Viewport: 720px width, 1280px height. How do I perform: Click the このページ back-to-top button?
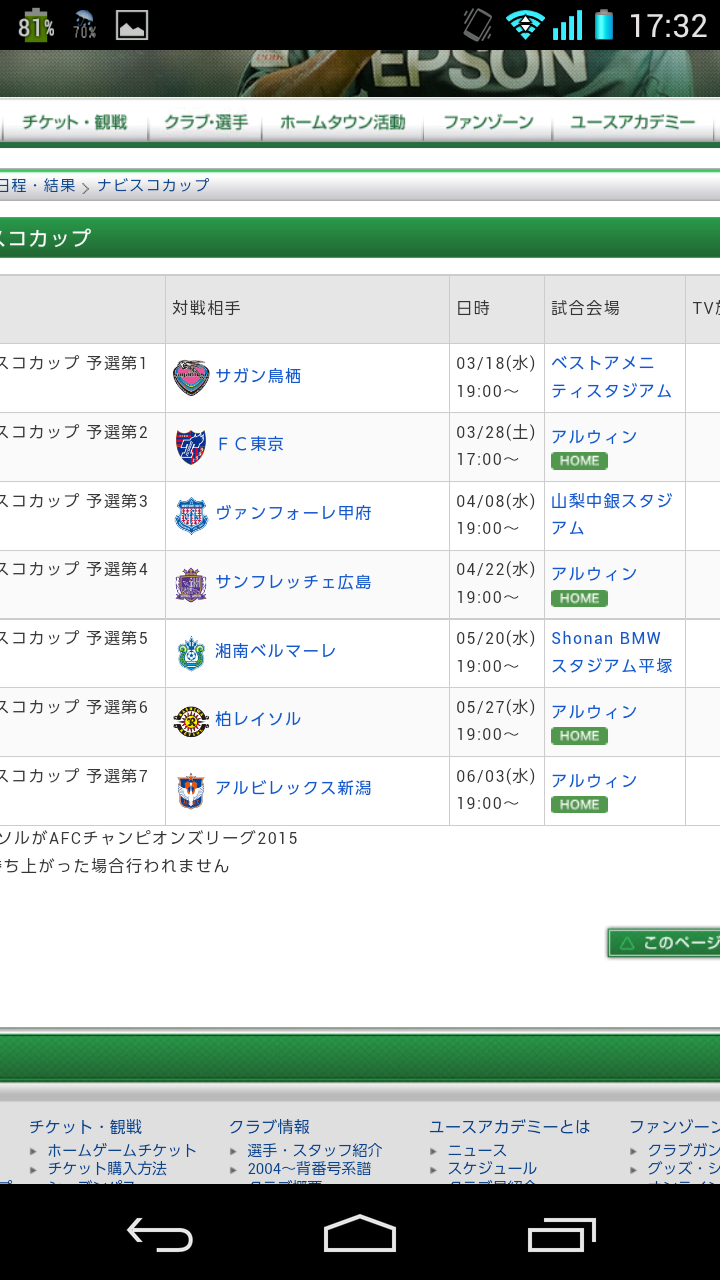tap(665, 943)
